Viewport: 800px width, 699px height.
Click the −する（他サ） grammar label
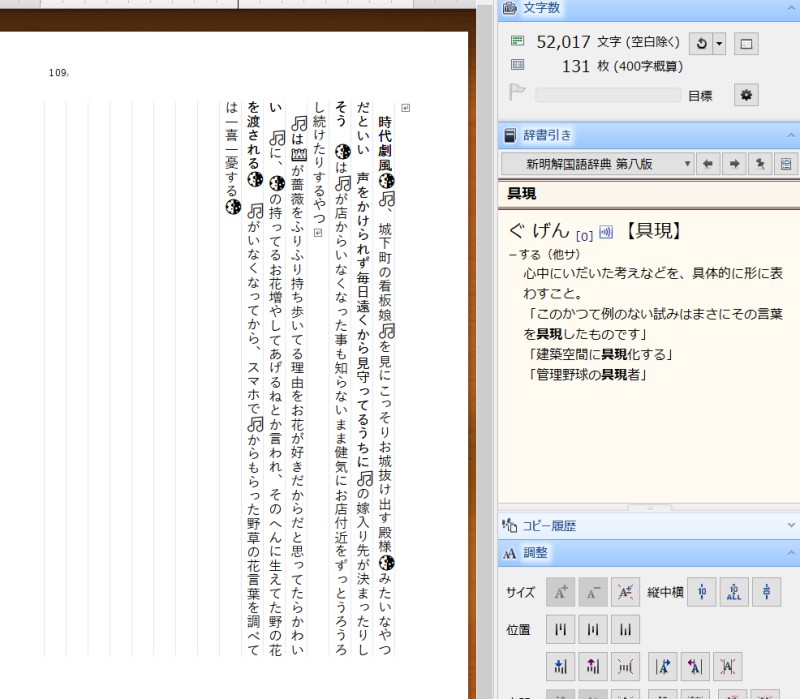tap(544, 254)
